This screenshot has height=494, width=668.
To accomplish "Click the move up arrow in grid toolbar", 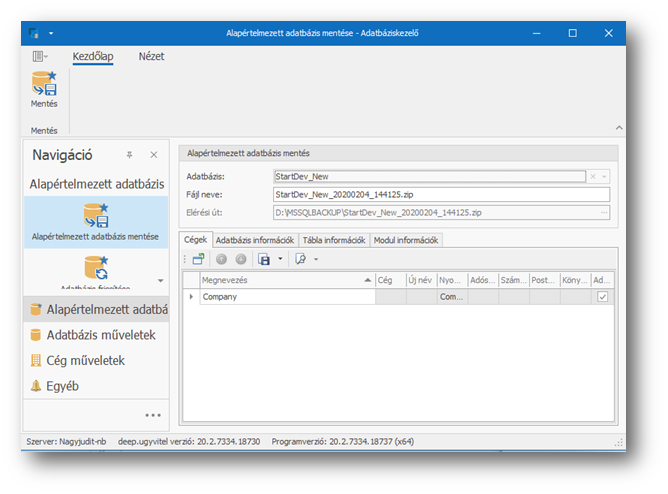I will (220, 258).
